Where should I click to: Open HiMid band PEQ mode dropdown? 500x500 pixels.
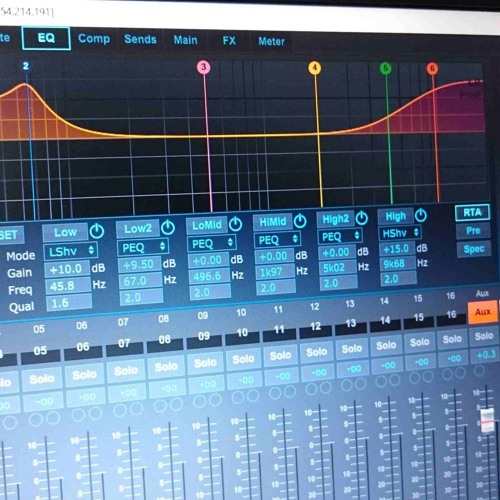(x=277, y=239)
